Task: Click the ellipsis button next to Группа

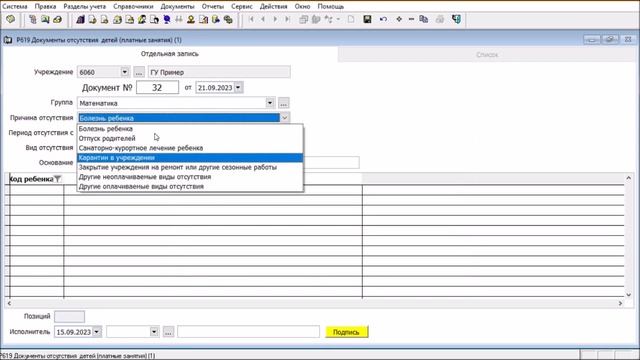Action: pyautogui.click(x=284, y=103)
